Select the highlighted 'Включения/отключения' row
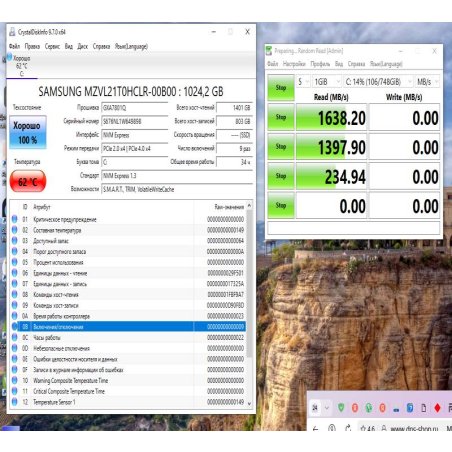The height and width of the screenshot is (452, 452). (x=129, y=326)
